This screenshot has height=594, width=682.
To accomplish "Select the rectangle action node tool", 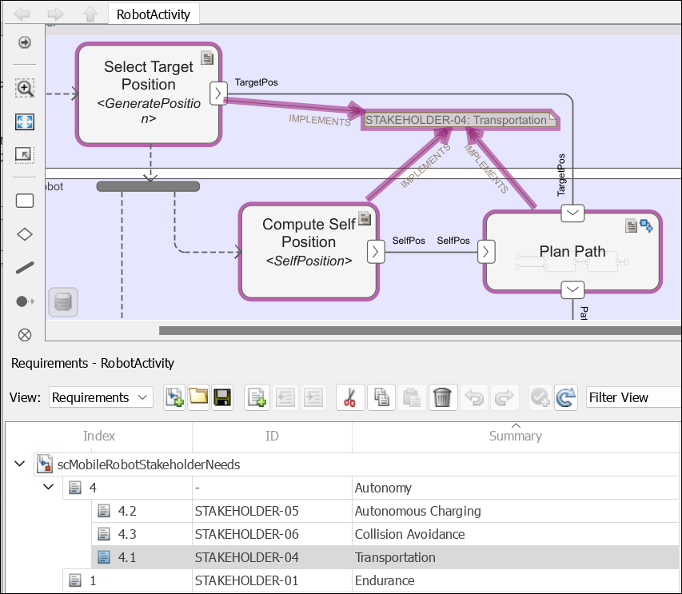I will [x=25, y=201].
